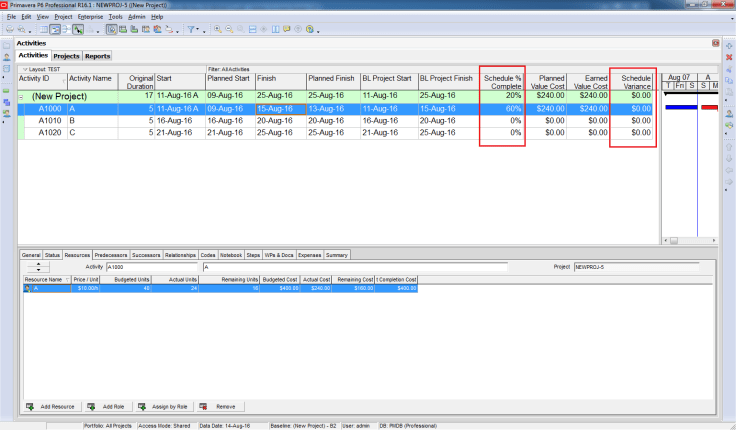736x430 pixels.
Task: Switch to the Projects tab
Action: click(66, 56)
